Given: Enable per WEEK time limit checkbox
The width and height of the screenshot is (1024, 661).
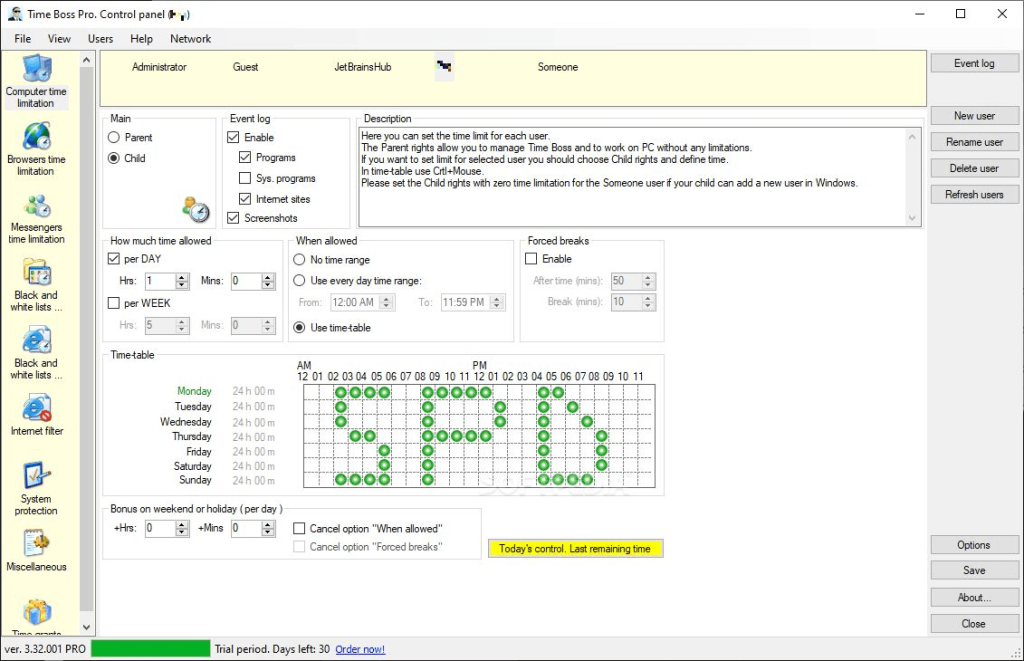Looking at the screenshot, I should (114, 303).
